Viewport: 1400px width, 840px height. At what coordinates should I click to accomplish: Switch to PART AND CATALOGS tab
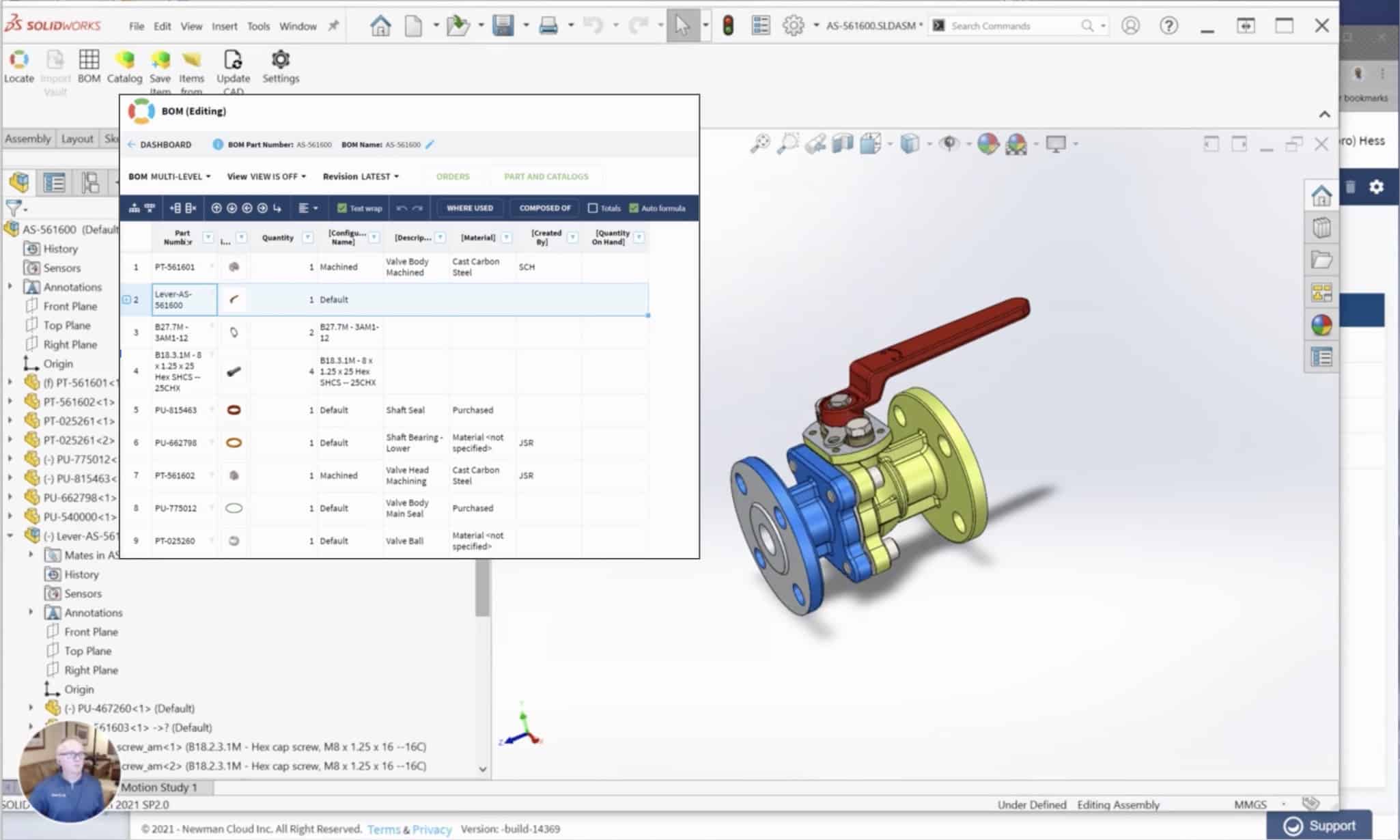click(x=546, y=176)
